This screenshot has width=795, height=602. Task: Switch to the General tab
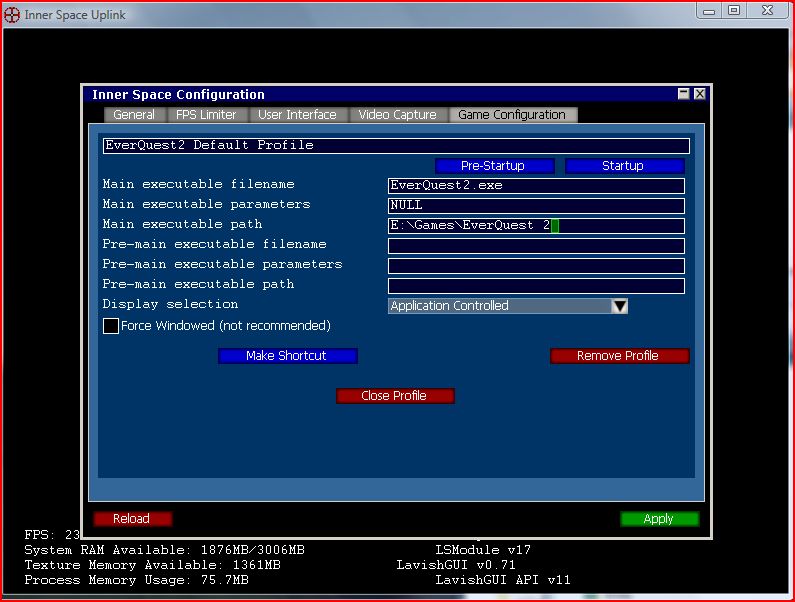[x=134, y=115]
